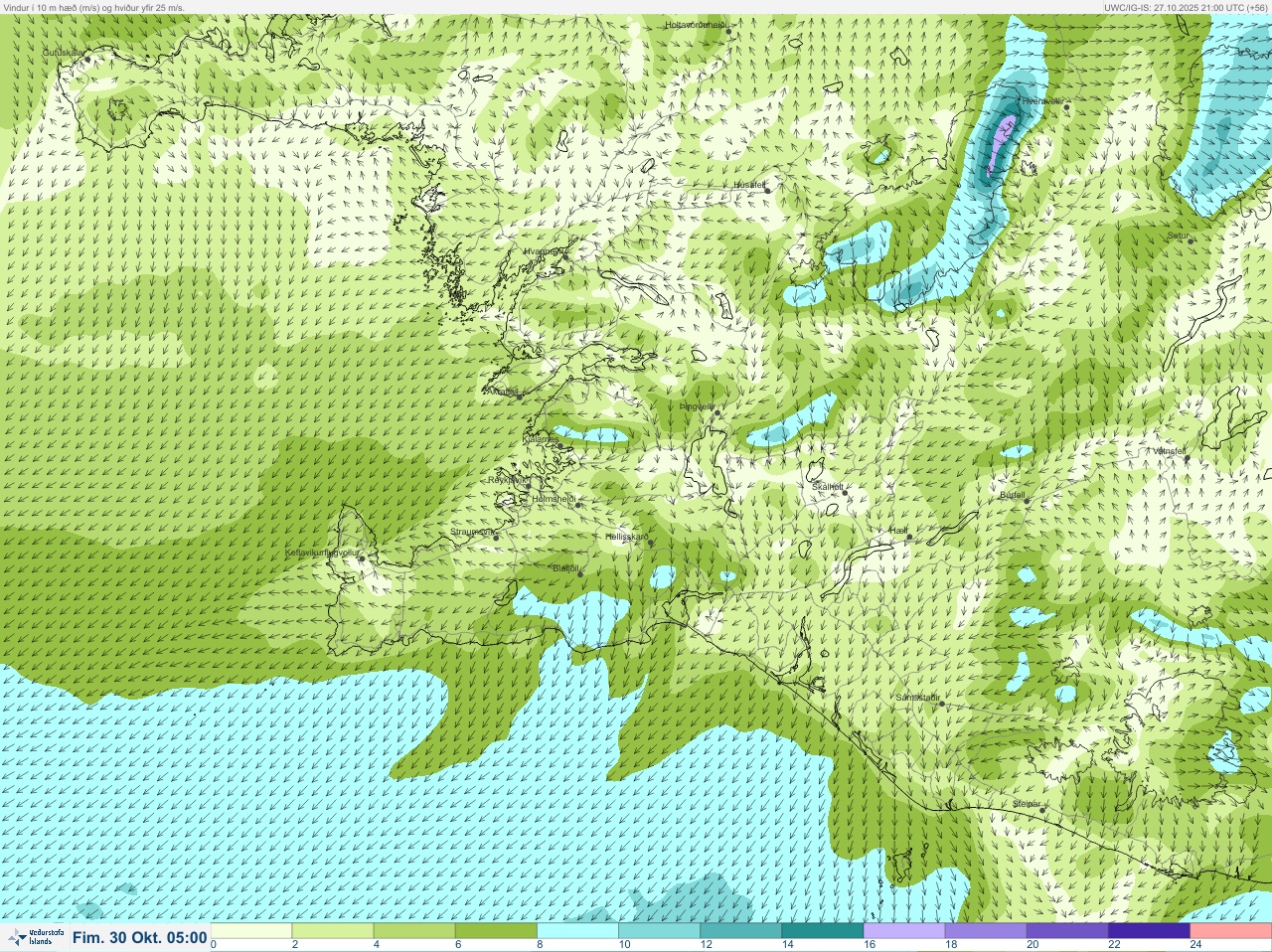This screenshot has width=1272, height=952.
Task: Select the 8–10 m/s light cyan swatch
Action: pyautogui.click(x=577, y=931)
